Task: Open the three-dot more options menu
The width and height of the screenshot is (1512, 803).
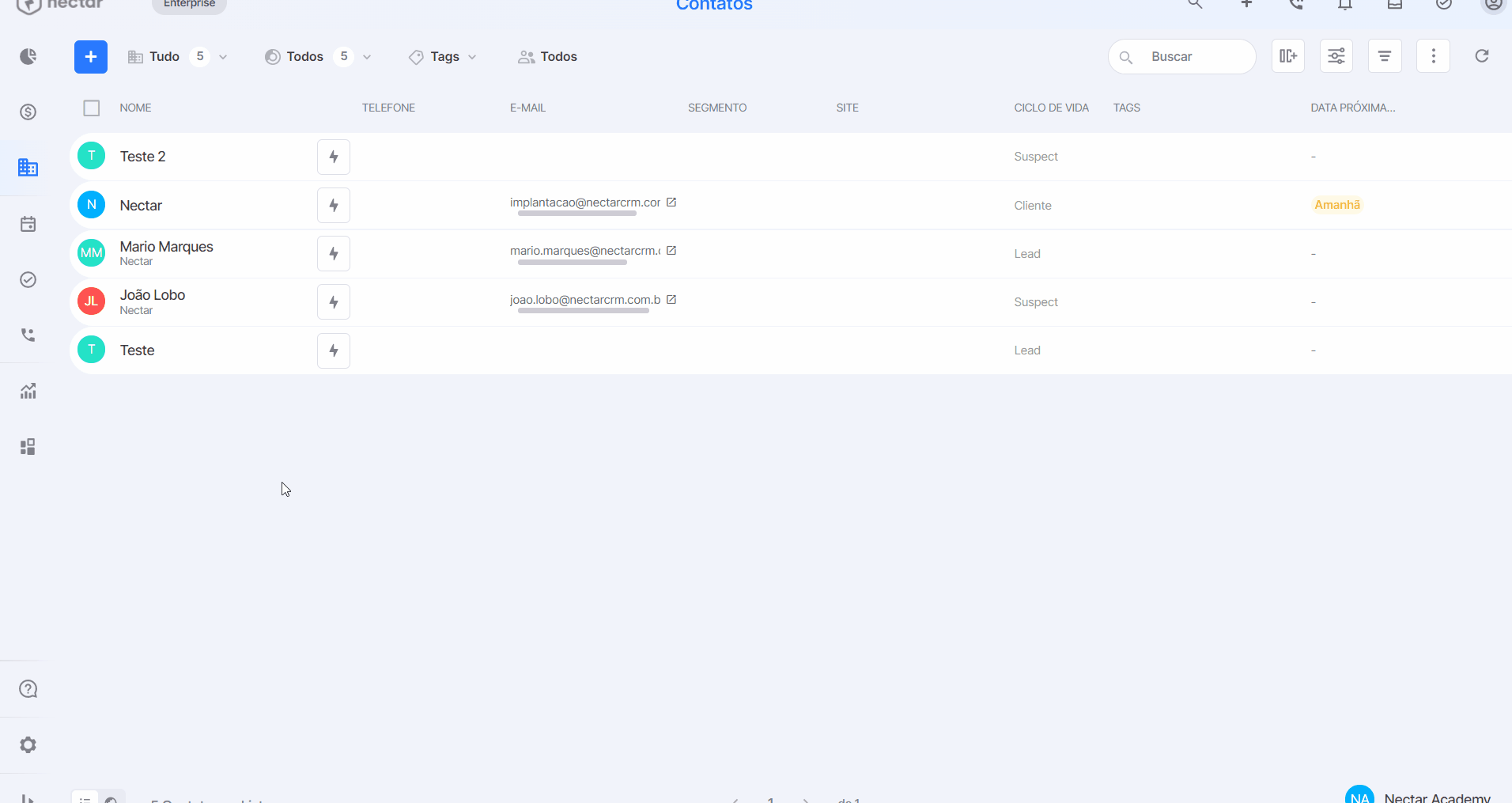Action: click(1433, 56)
